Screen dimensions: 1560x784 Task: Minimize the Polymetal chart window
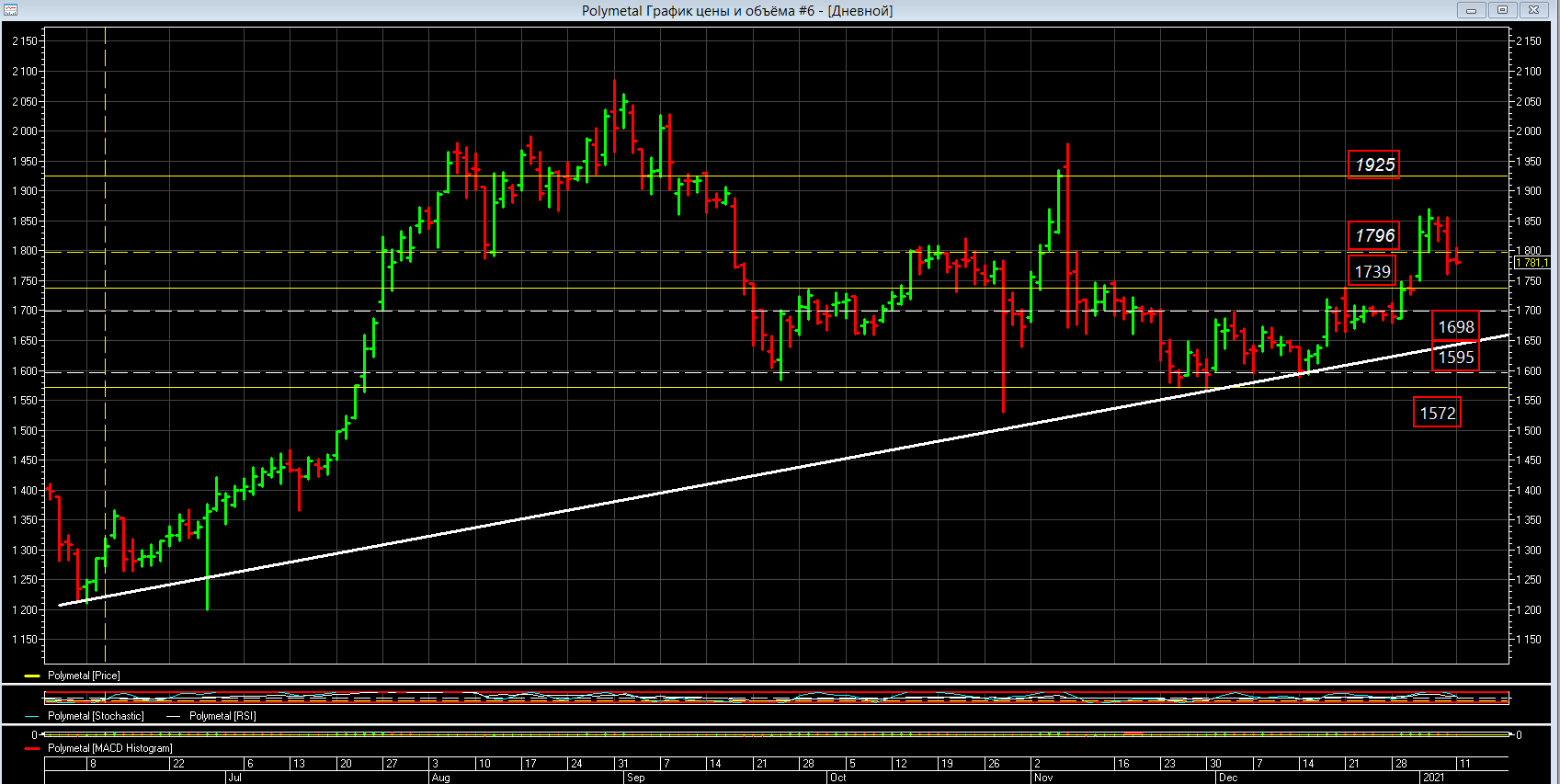coord(1471,10)
